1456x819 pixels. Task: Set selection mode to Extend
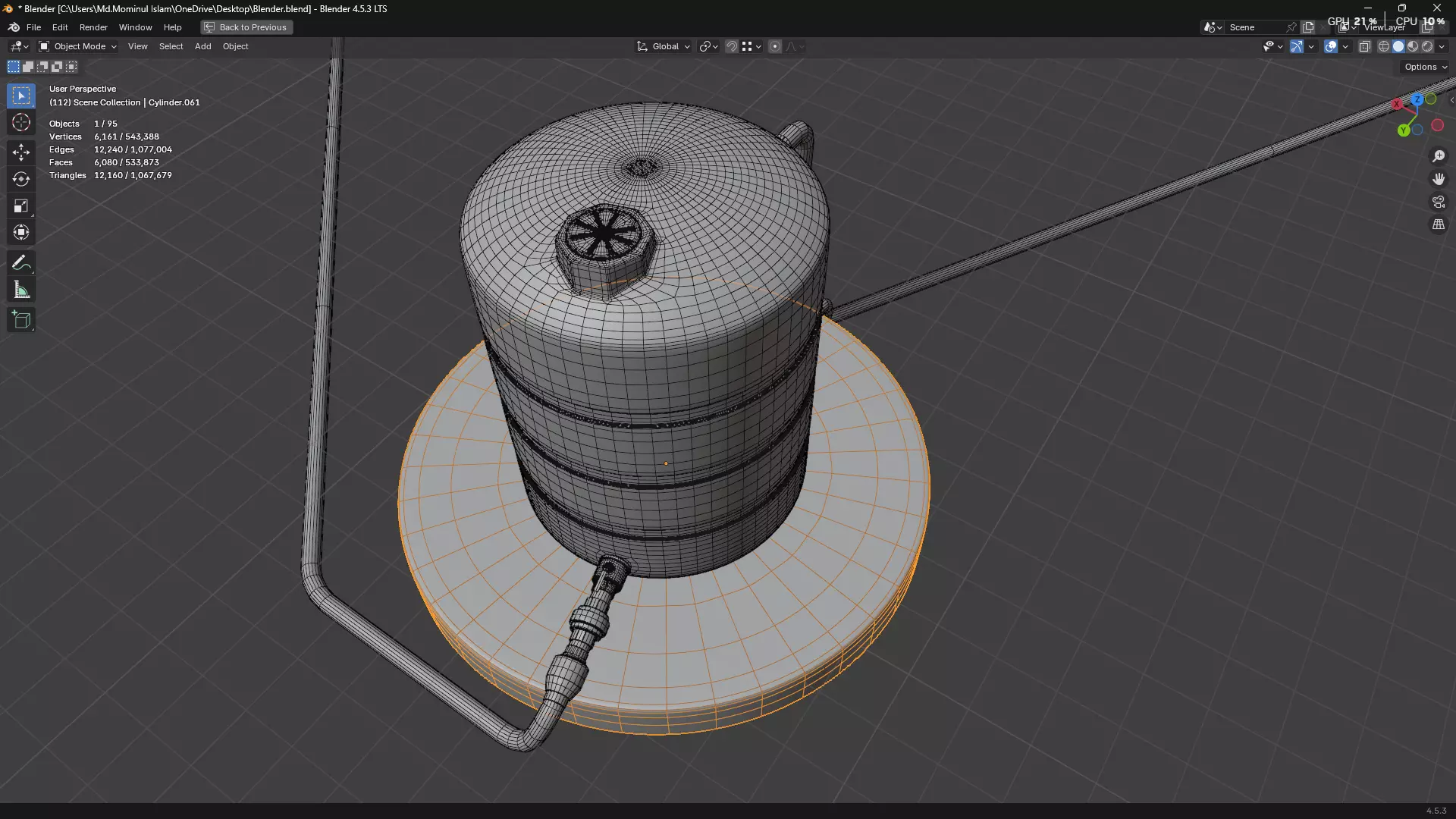point(28,67)
